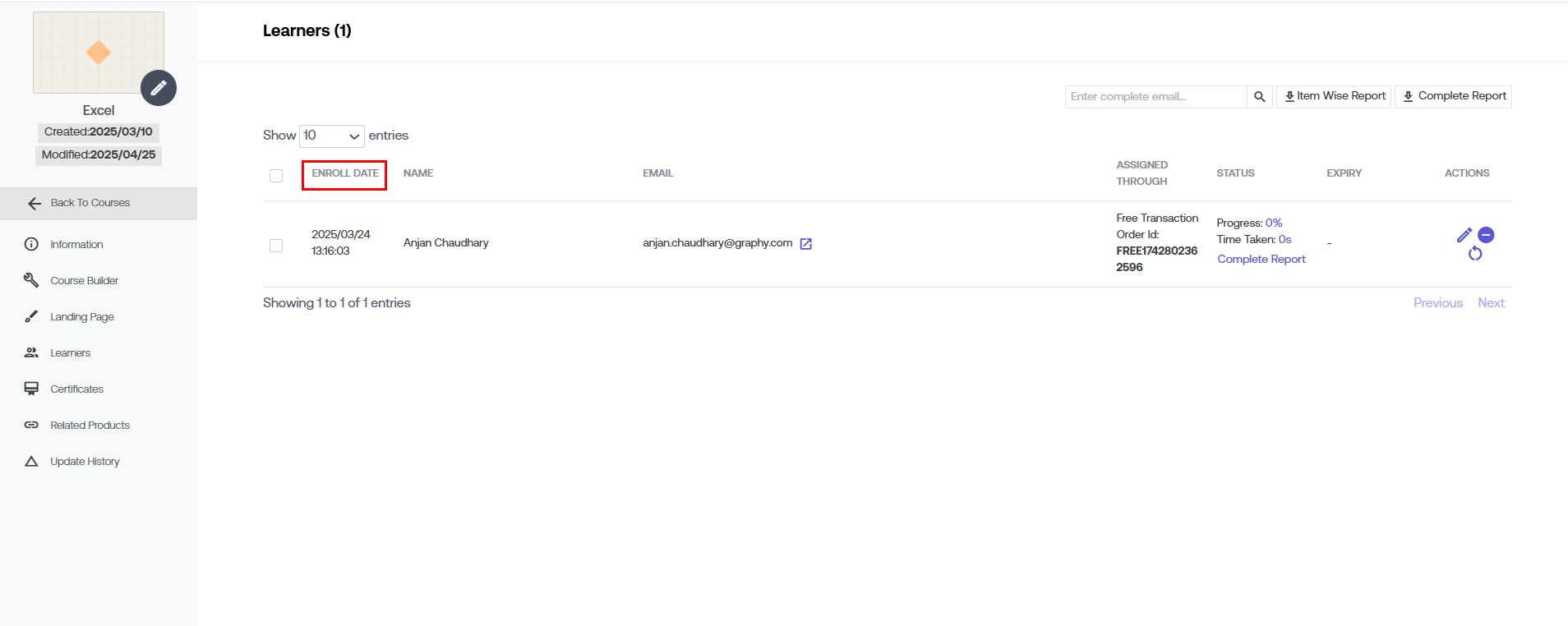Screen dimensions: 1568x626
Task: Open learner's Complete Report link in Status
Action: [1261, 260]
